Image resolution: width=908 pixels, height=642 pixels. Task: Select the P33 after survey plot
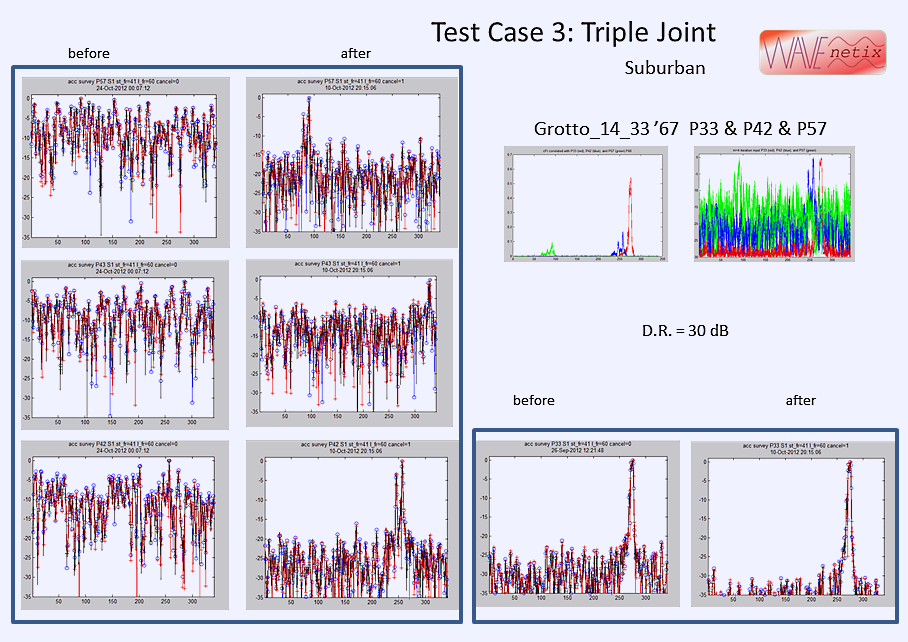[x=792, y=522]
